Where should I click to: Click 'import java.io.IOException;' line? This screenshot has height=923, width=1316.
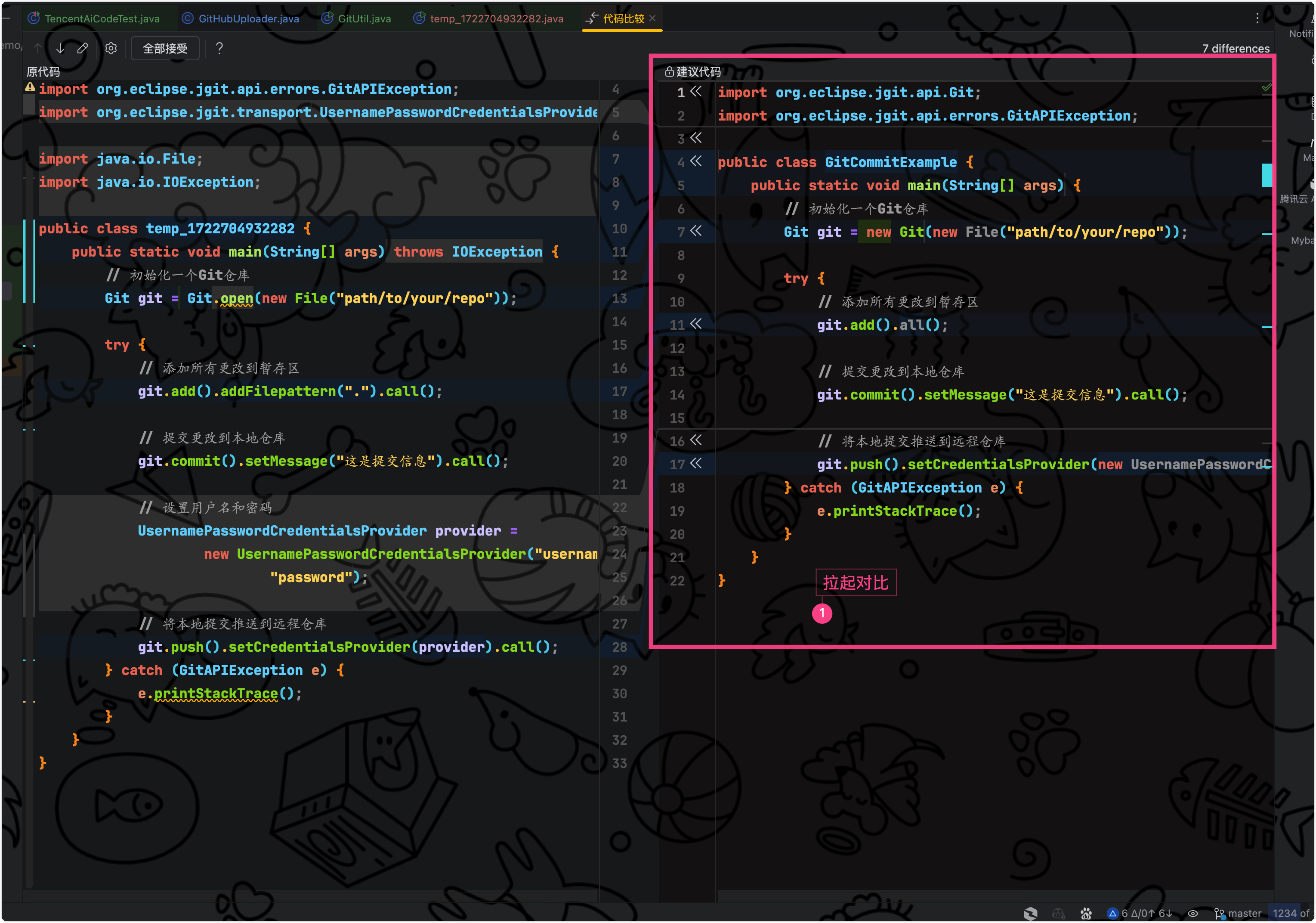point(150,182)
